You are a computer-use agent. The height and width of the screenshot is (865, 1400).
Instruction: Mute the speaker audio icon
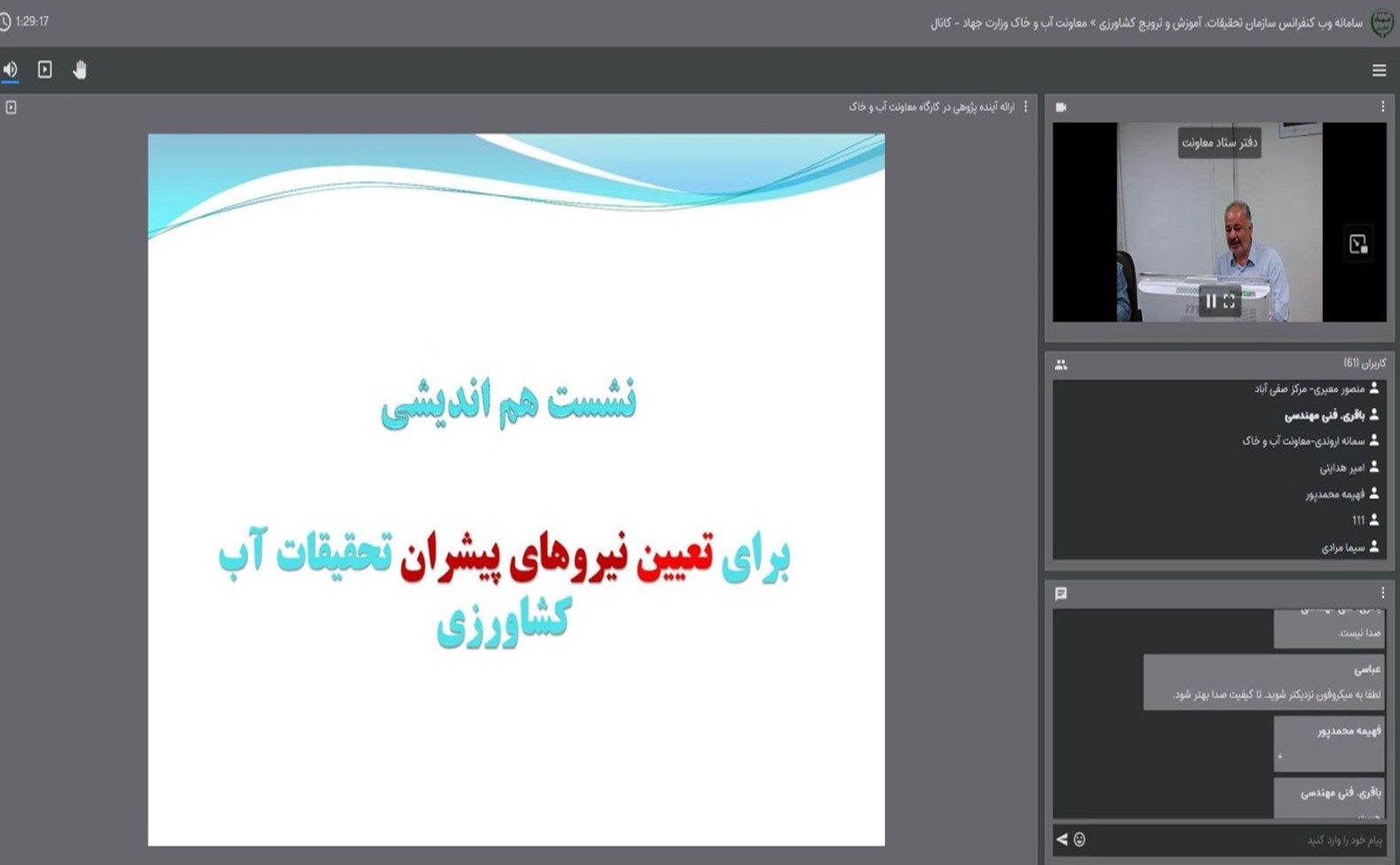point(10,69)
